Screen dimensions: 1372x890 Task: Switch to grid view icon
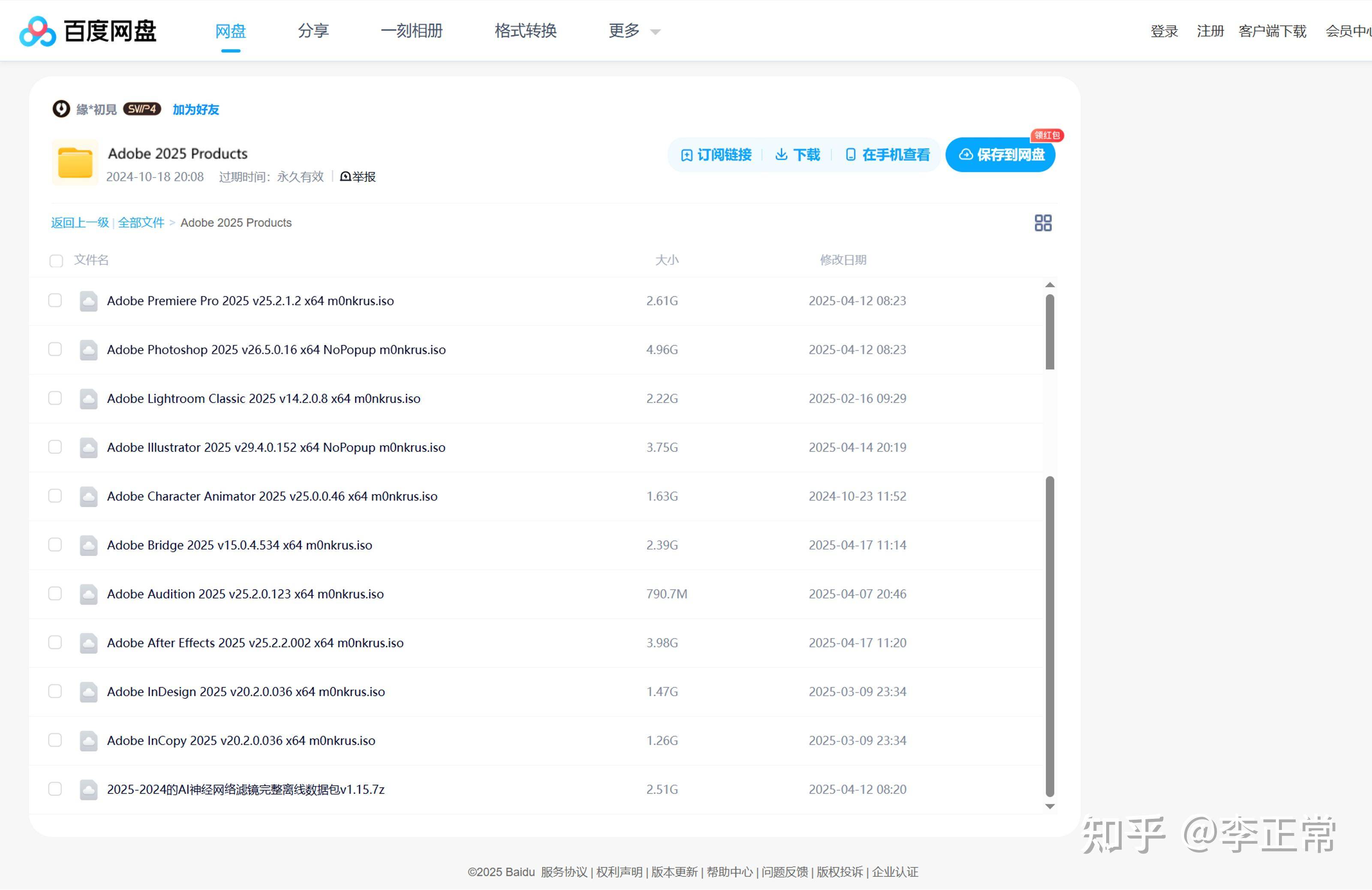coord(1043,222)
